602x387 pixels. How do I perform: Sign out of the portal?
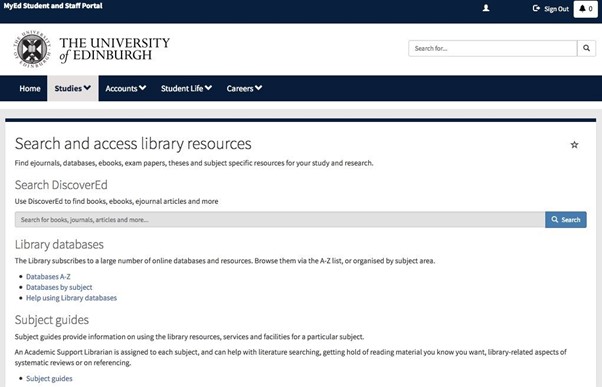[551, 8]
